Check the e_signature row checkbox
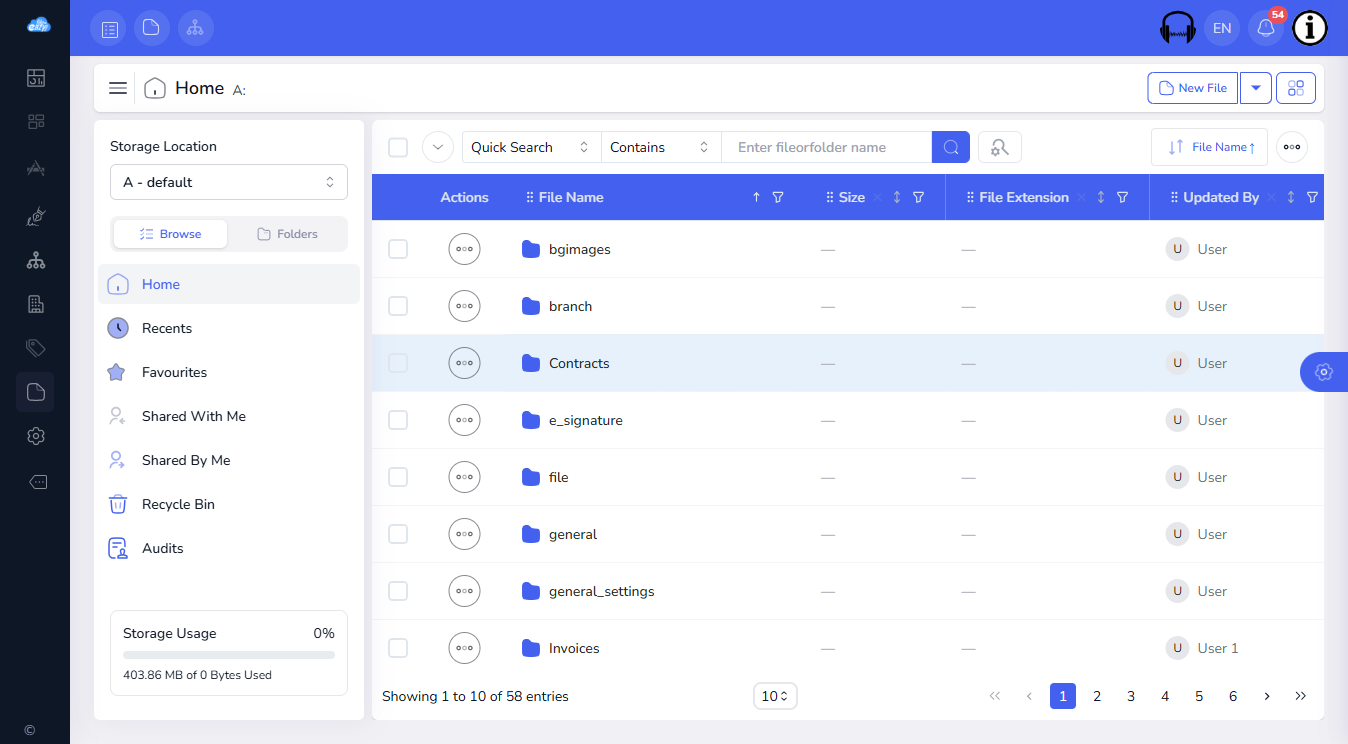The height and width of the screenshot is (744, 1348). point(398,420)
